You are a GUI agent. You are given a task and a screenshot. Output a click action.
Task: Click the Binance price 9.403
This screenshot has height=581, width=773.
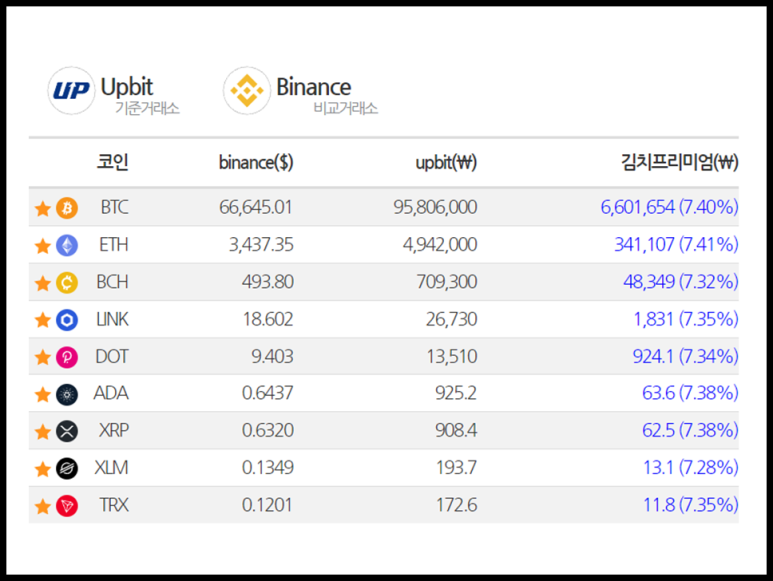coord(272,356)
